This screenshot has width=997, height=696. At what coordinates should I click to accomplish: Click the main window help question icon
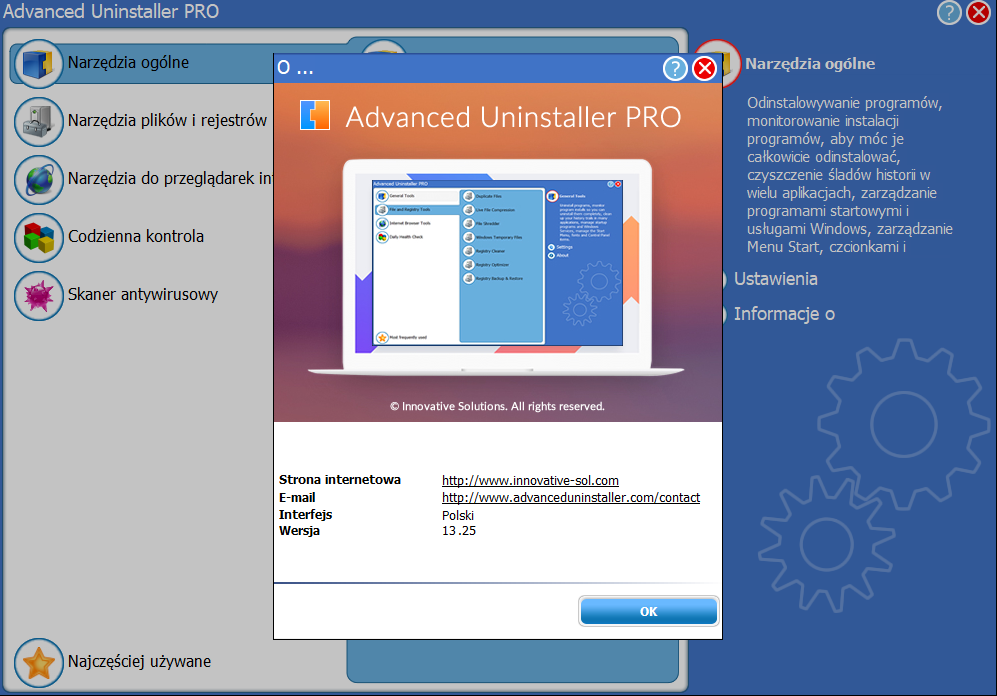949,12
